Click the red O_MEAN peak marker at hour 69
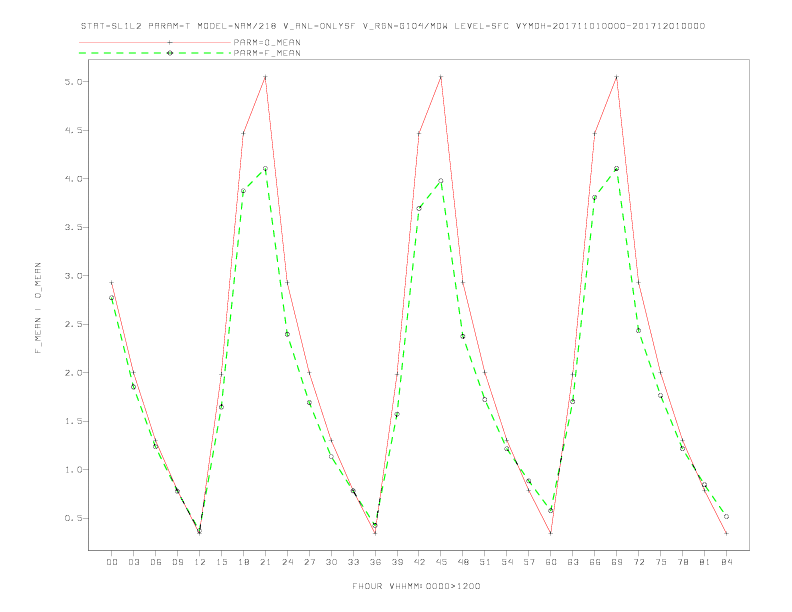This screenshot has width=792, height=612. pos(617,77)
